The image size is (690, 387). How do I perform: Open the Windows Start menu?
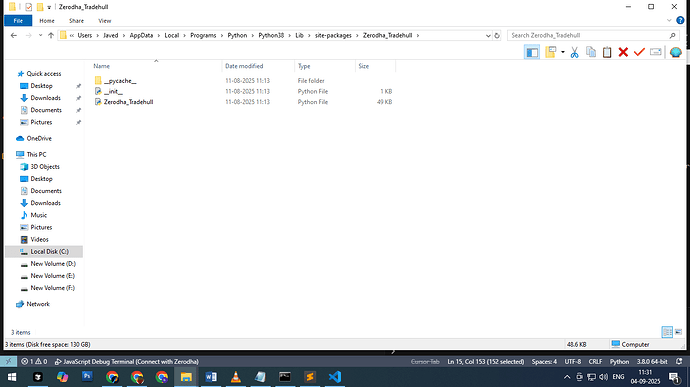point(12,377)
